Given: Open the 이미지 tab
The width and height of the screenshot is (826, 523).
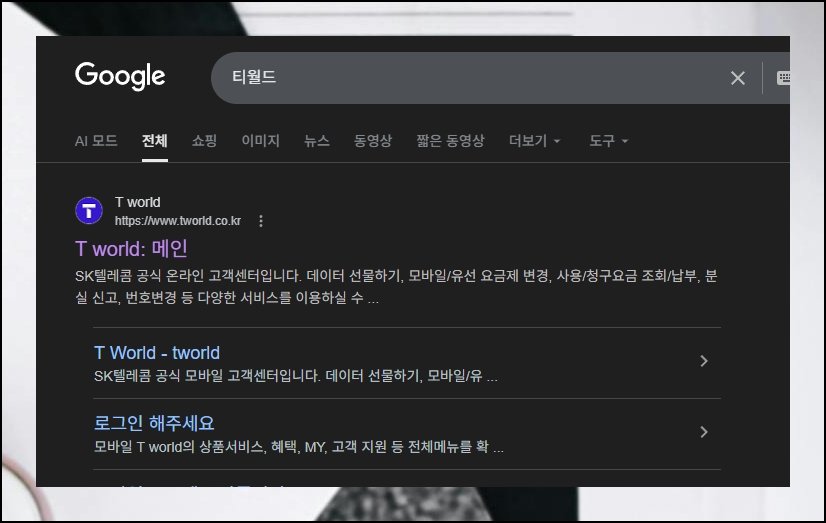Looking at the screenshot, I should coord(260,141).
